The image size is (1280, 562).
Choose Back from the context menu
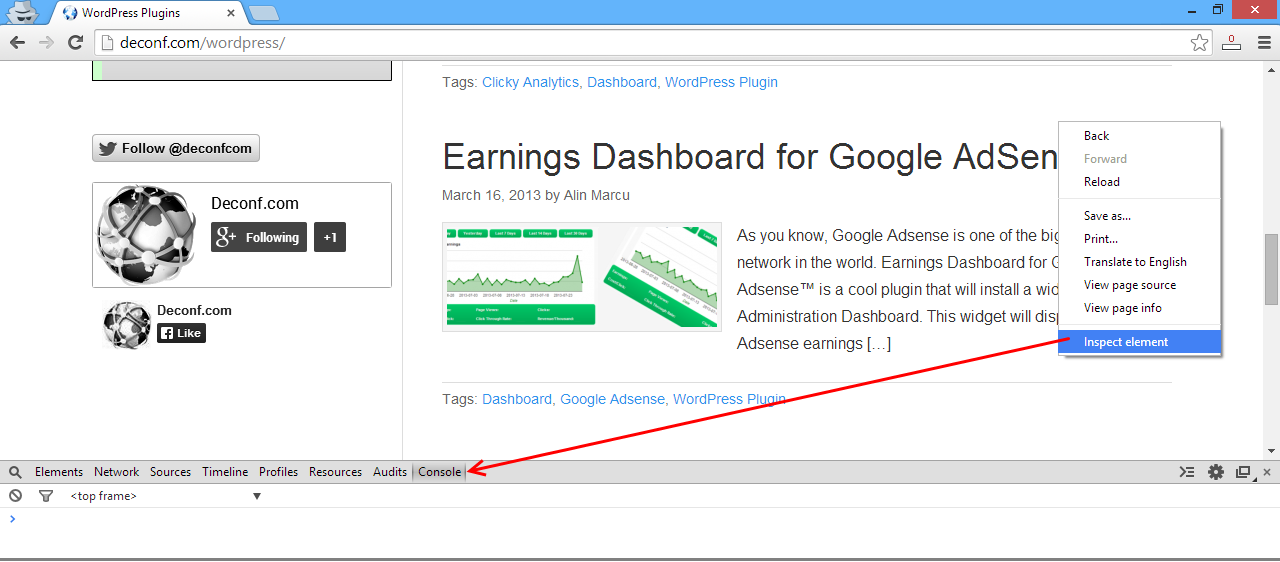pyautogui.click(x=1140, y=136)
